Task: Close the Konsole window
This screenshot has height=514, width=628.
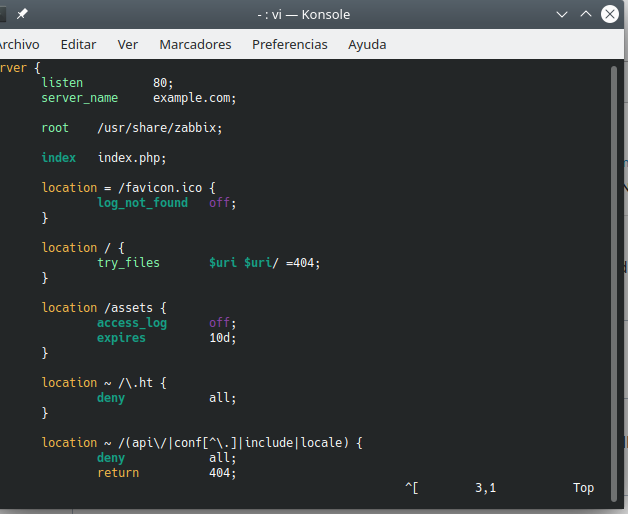Action: click(x=610, y=14)
